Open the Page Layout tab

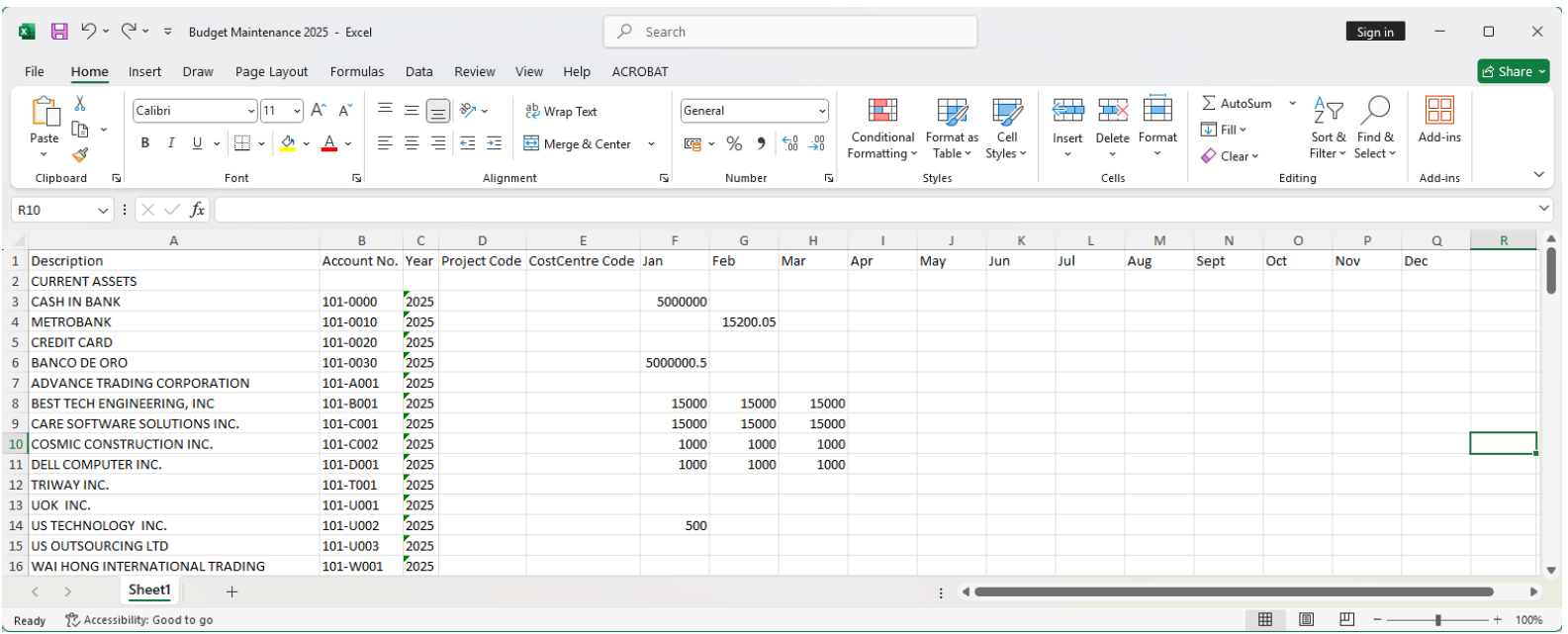271,71
